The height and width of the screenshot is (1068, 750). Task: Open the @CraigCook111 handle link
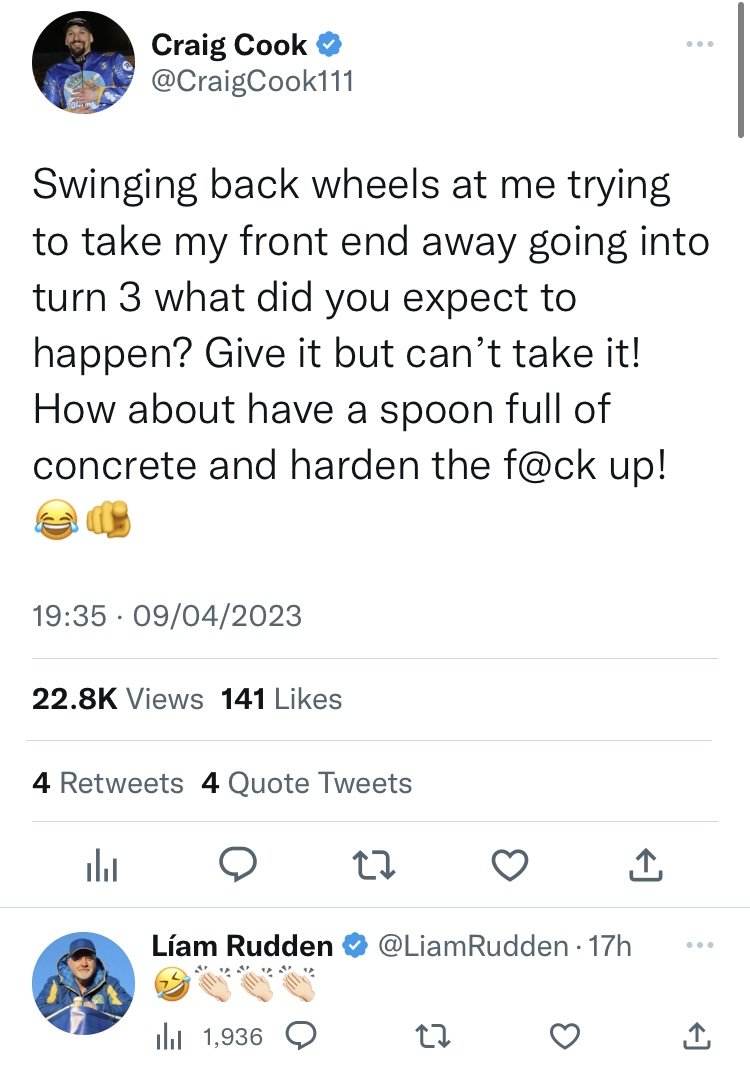click(x=252, y=81)
